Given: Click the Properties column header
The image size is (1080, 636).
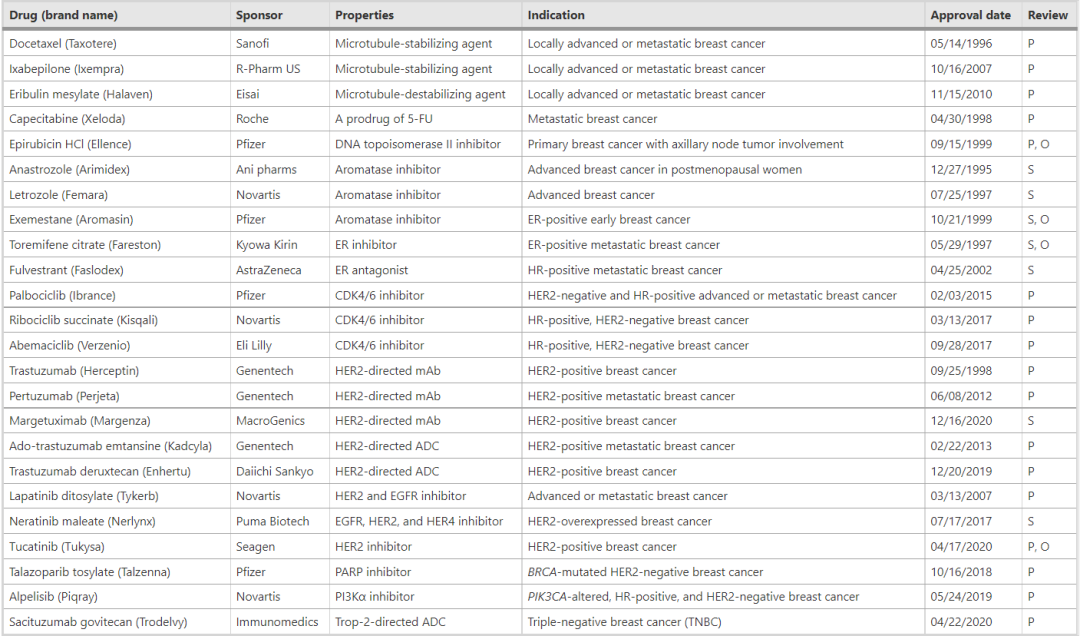Looking at the screenshot, I should (365, 15).
